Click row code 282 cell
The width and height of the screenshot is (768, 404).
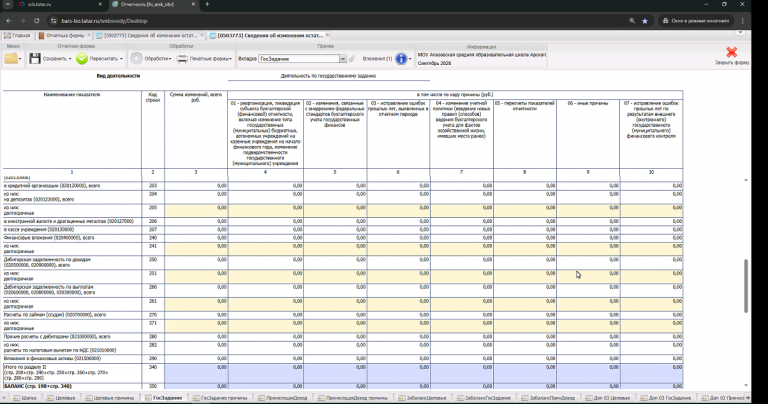pyautogui.click(x=153, y=348)
